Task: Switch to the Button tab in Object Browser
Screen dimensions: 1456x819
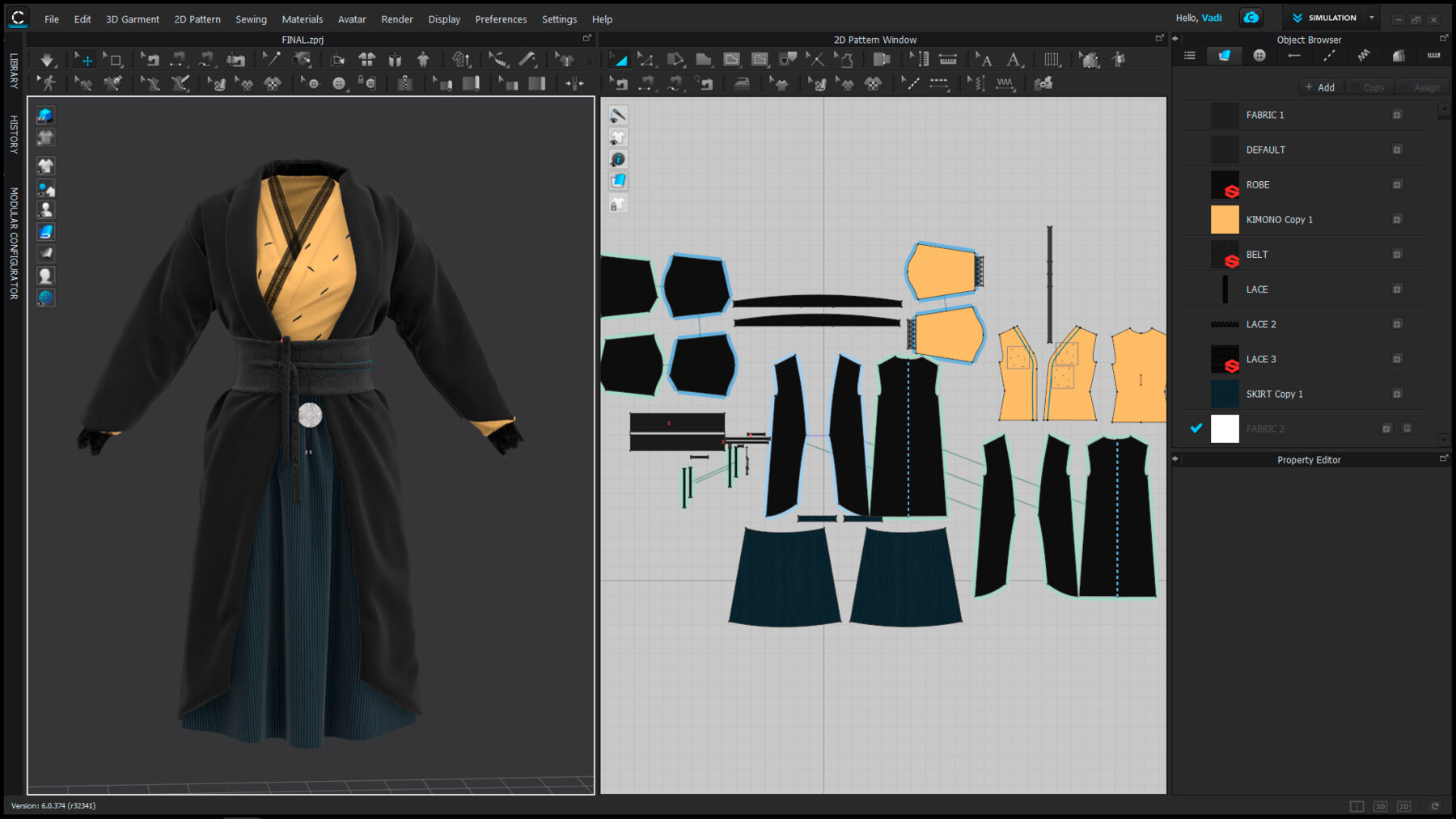Action: [x=1259, y=56]
